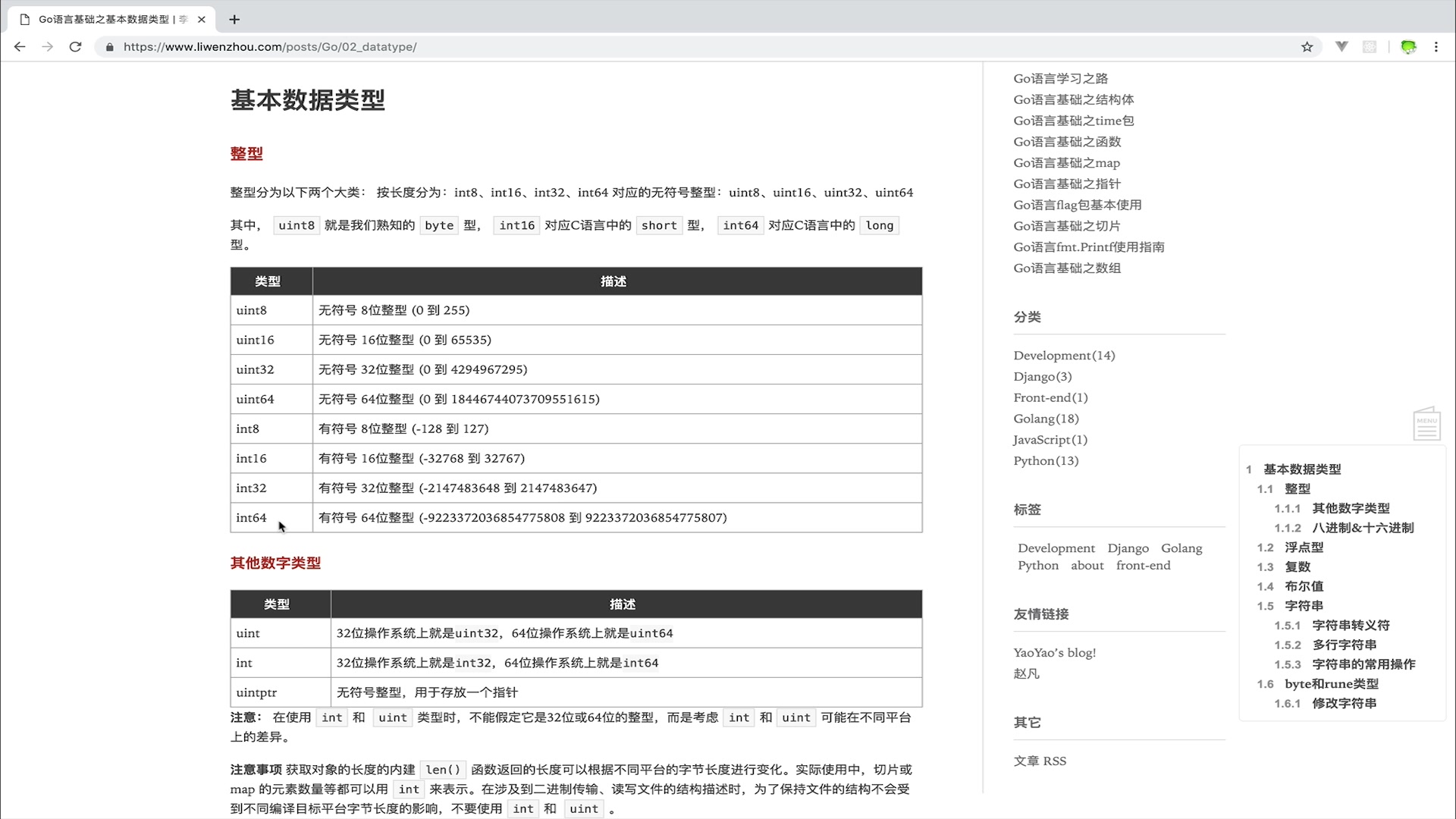Open a new tab with the plus button
This screenshot has height=819, width=1456.
coord(234,20)
